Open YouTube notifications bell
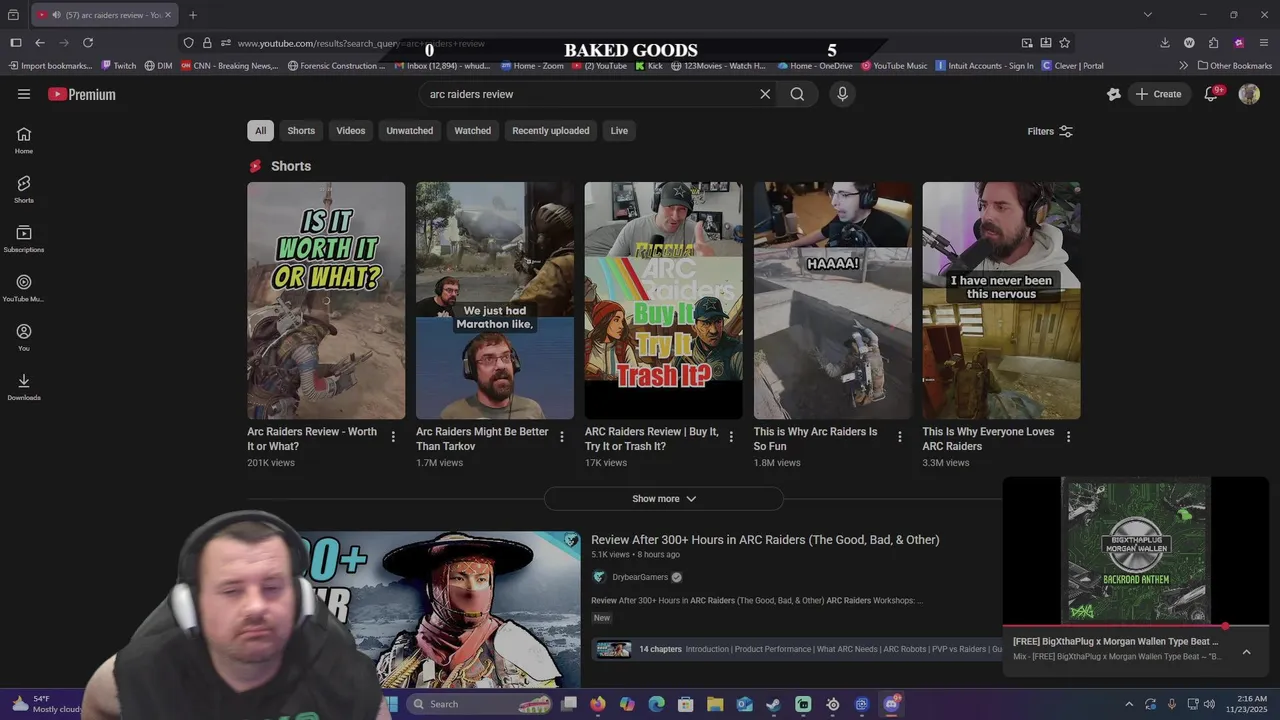 1211,94
